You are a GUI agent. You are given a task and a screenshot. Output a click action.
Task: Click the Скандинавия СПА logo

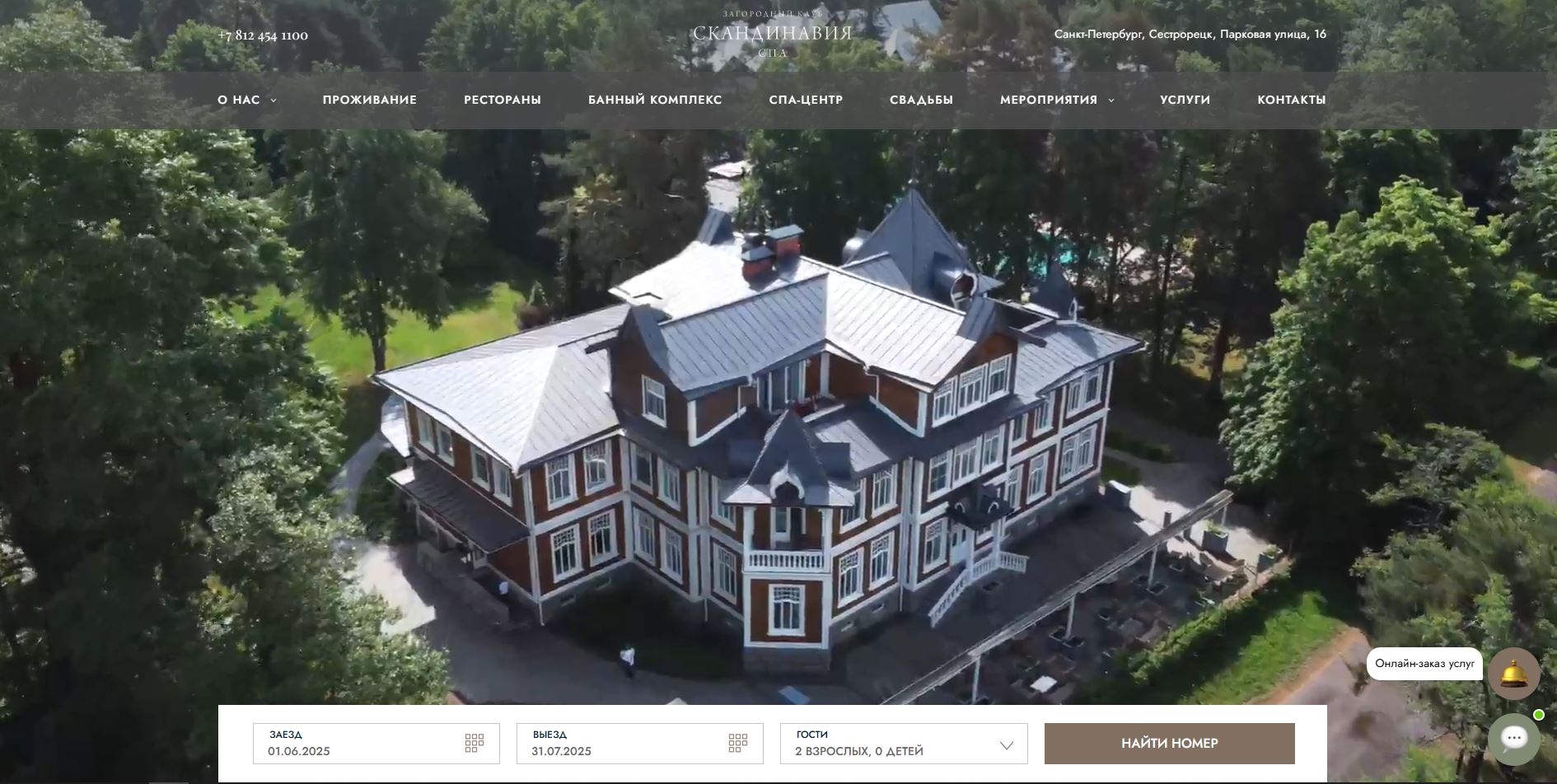click(772, 34)
